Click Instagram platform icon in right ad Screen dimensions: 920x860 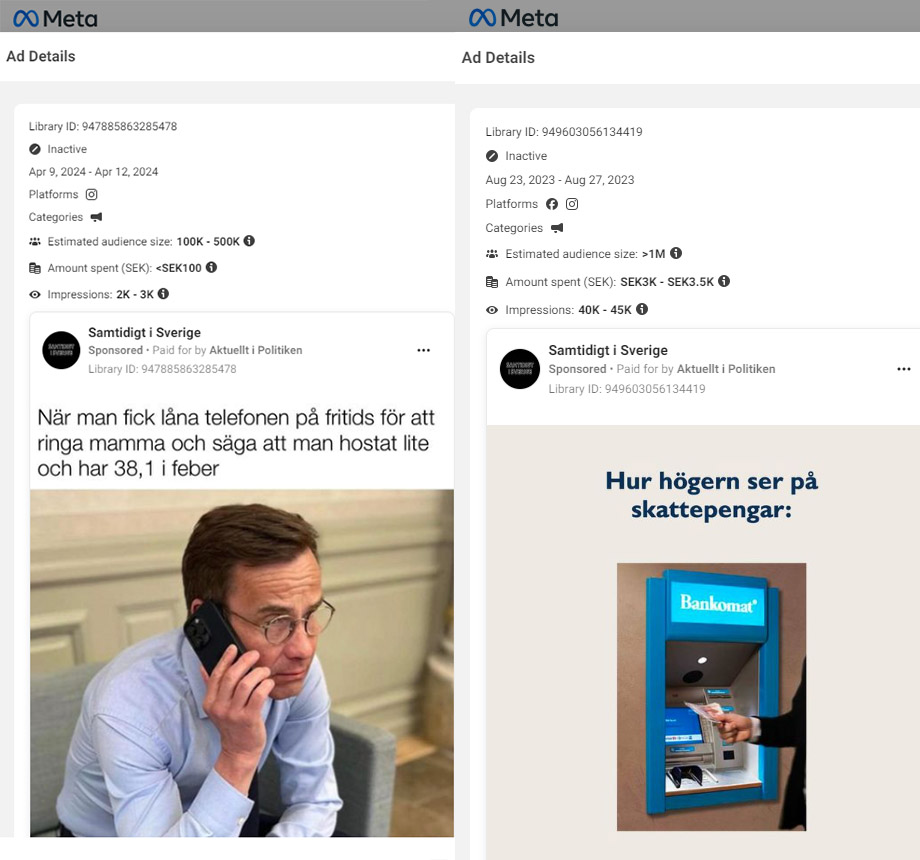[x=572, y=204]
